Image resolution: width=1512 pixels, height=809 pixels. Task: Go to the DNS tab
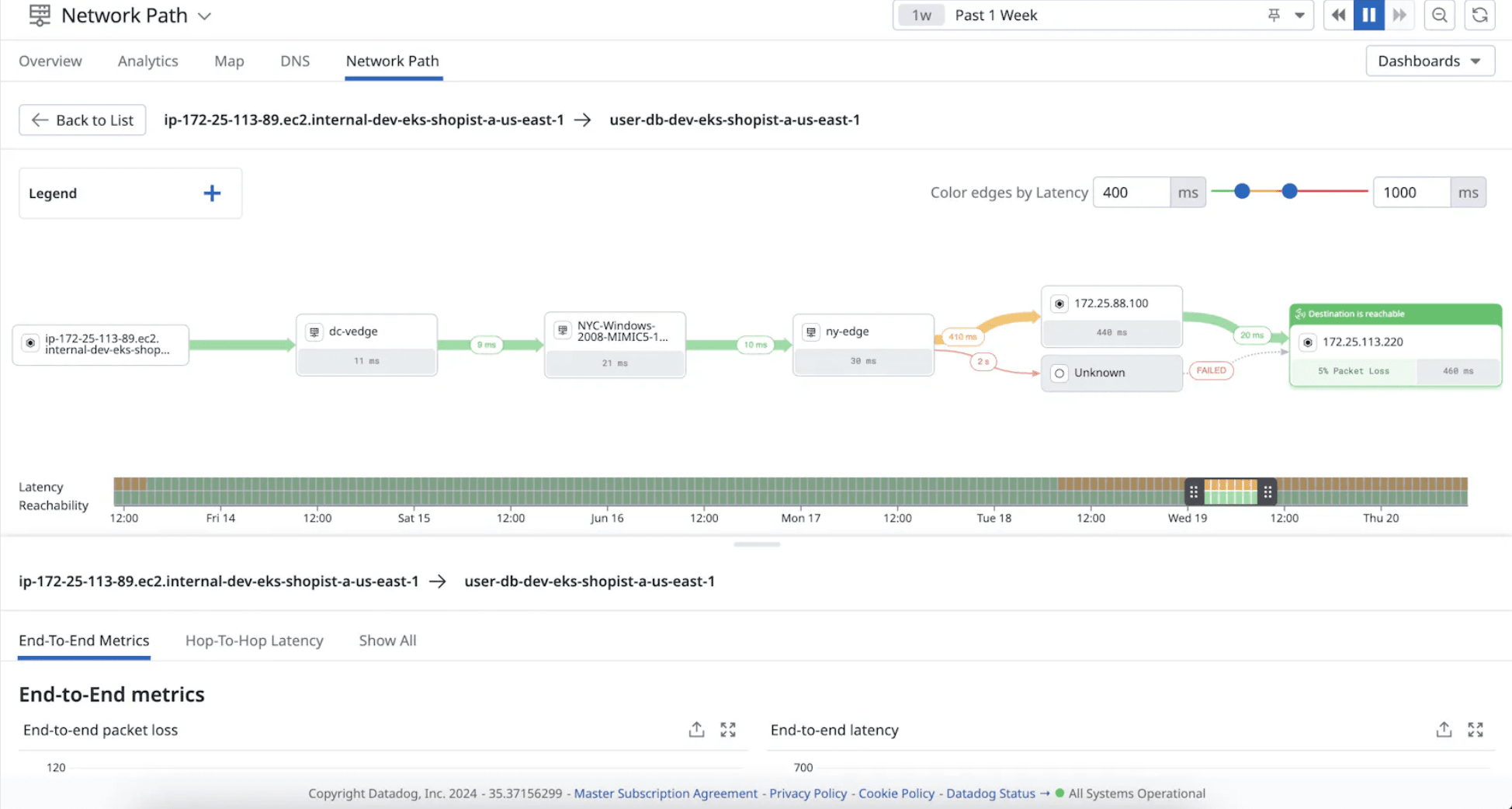tap(295, 61)
